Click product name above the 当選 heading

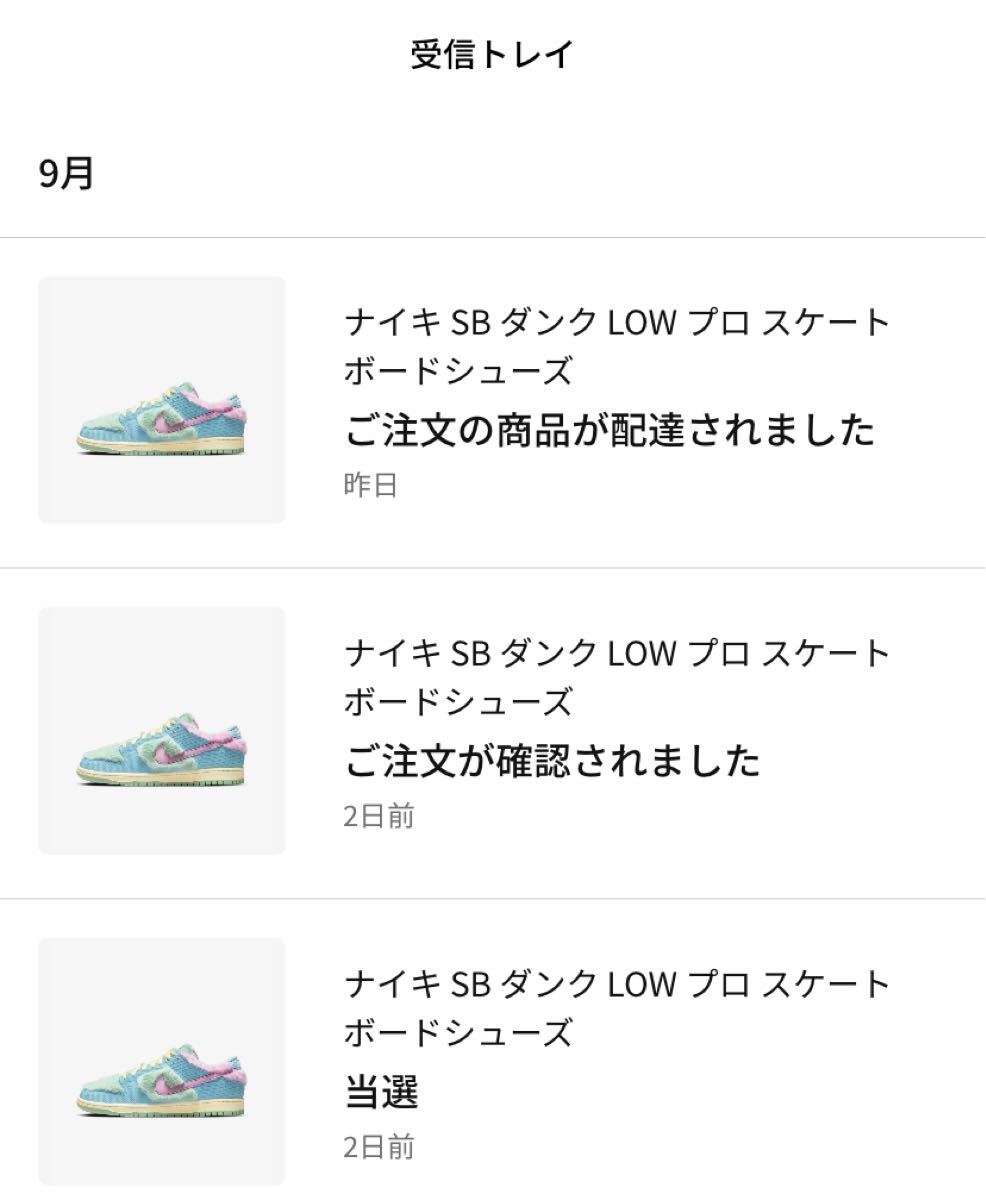[x=616, y=1008]
